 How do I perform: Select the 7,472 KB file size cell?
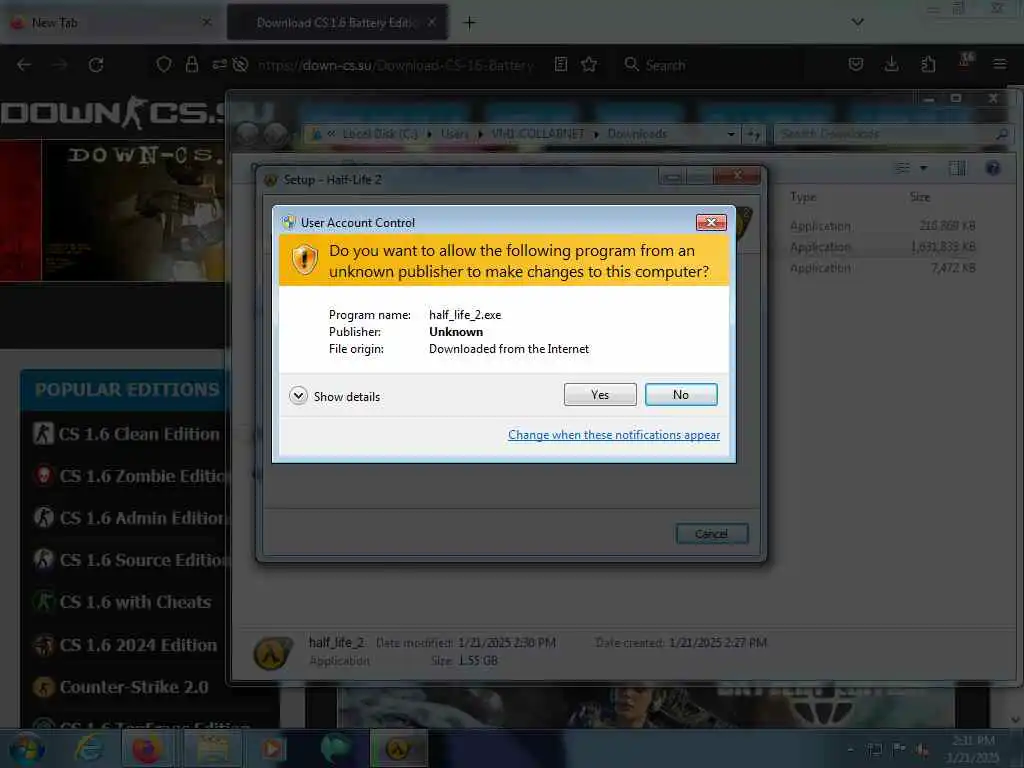(953, 268)
